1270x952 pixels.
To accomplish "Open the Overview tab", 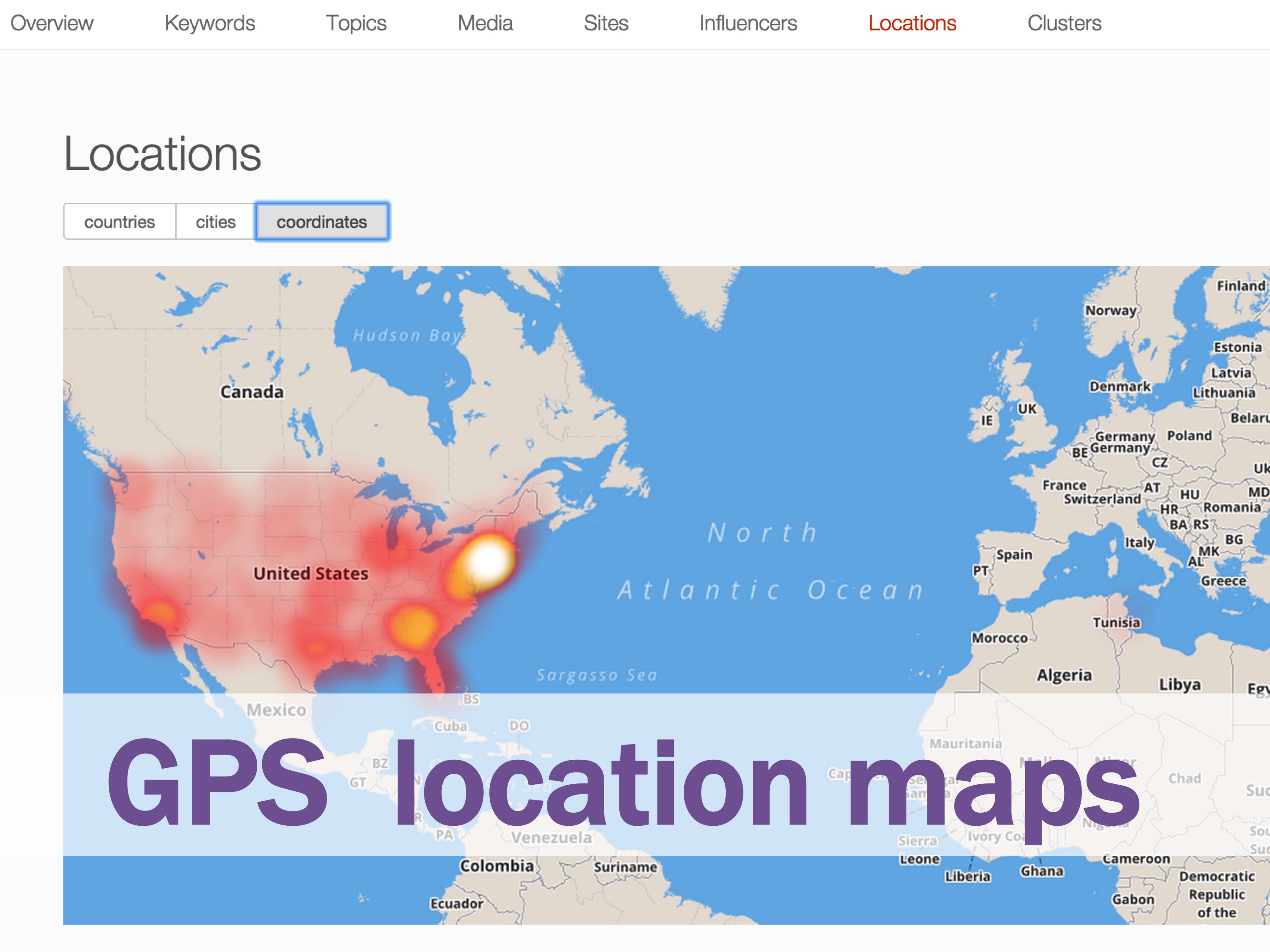I will pos(52,24).
